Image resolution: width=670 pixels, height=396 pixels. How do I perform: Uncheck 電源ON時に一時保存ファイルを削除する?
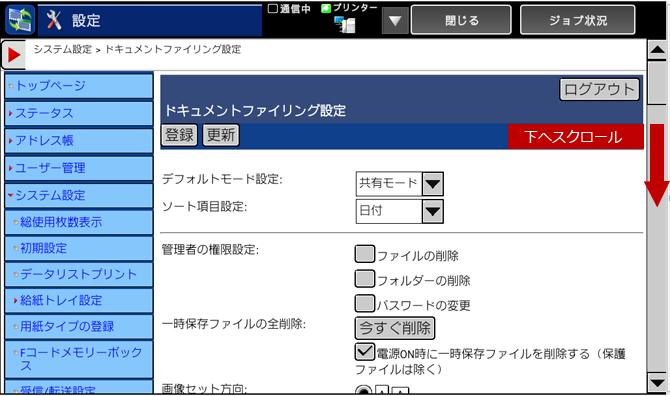pos(364,352)
